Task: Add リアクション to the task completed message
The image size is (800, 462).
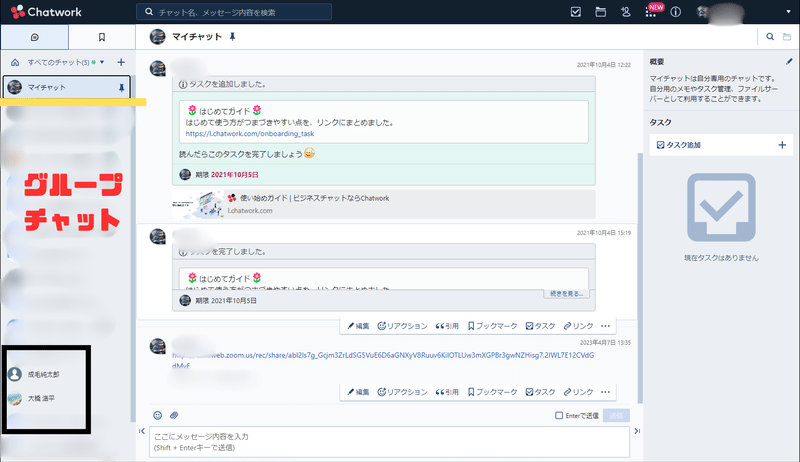Action: pos(402,326)
